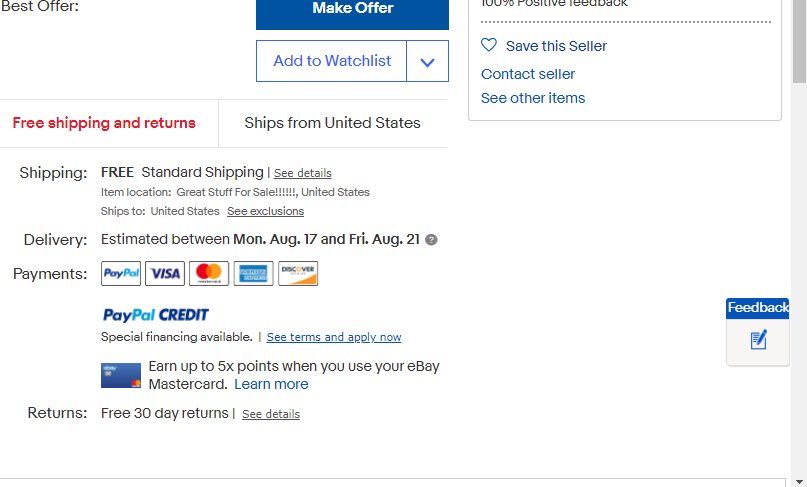Click the eBay Mastercard card image

[x=121, y=375]
